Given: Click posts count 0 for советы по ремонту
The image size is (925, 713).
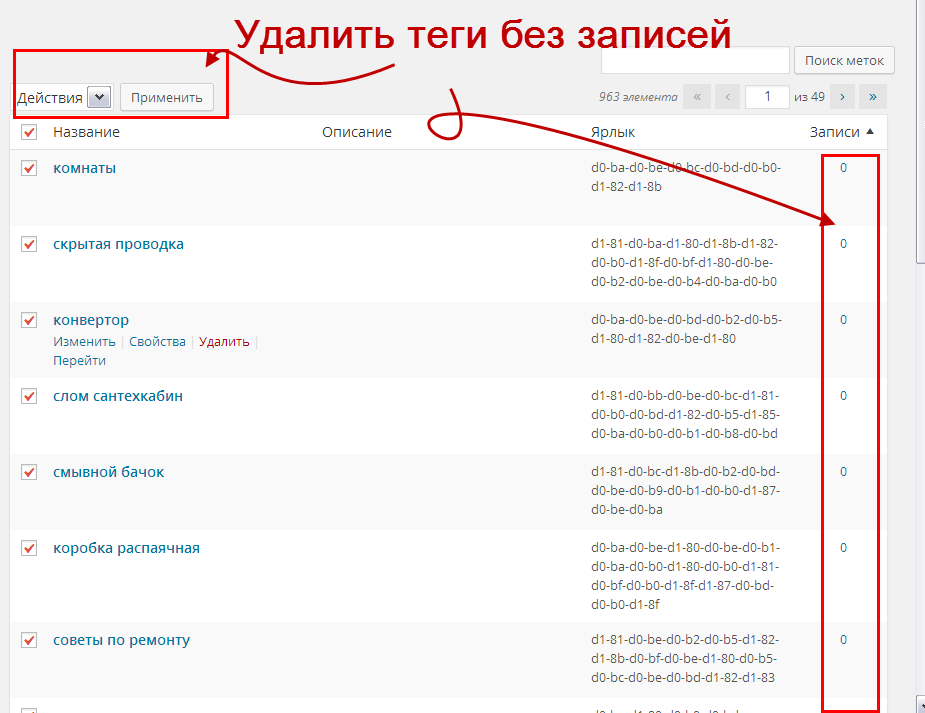Looking at the screenshot, I should click(843, 640).
